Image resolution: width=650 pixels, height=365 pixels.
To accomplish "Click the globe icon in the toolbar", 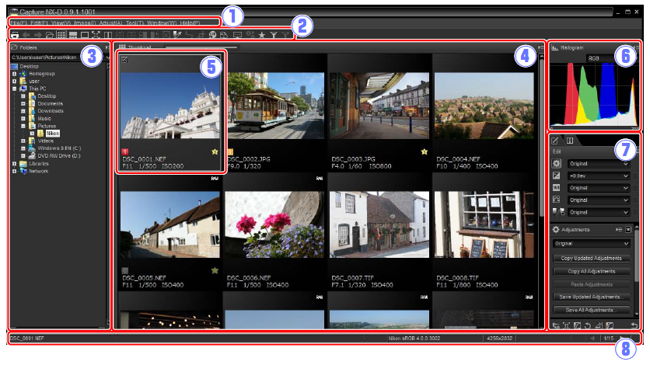I will click(212, 35).
